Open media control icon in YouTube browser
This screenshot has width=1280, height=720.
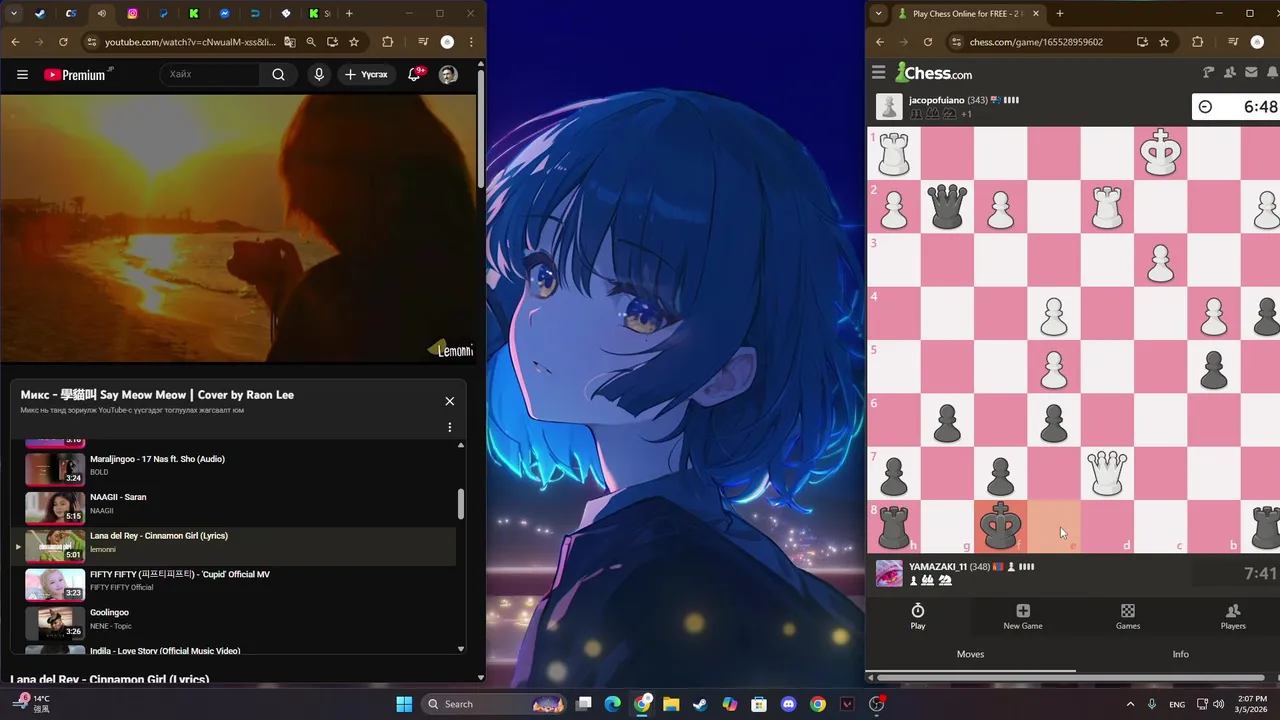click(x=423, y=42)
